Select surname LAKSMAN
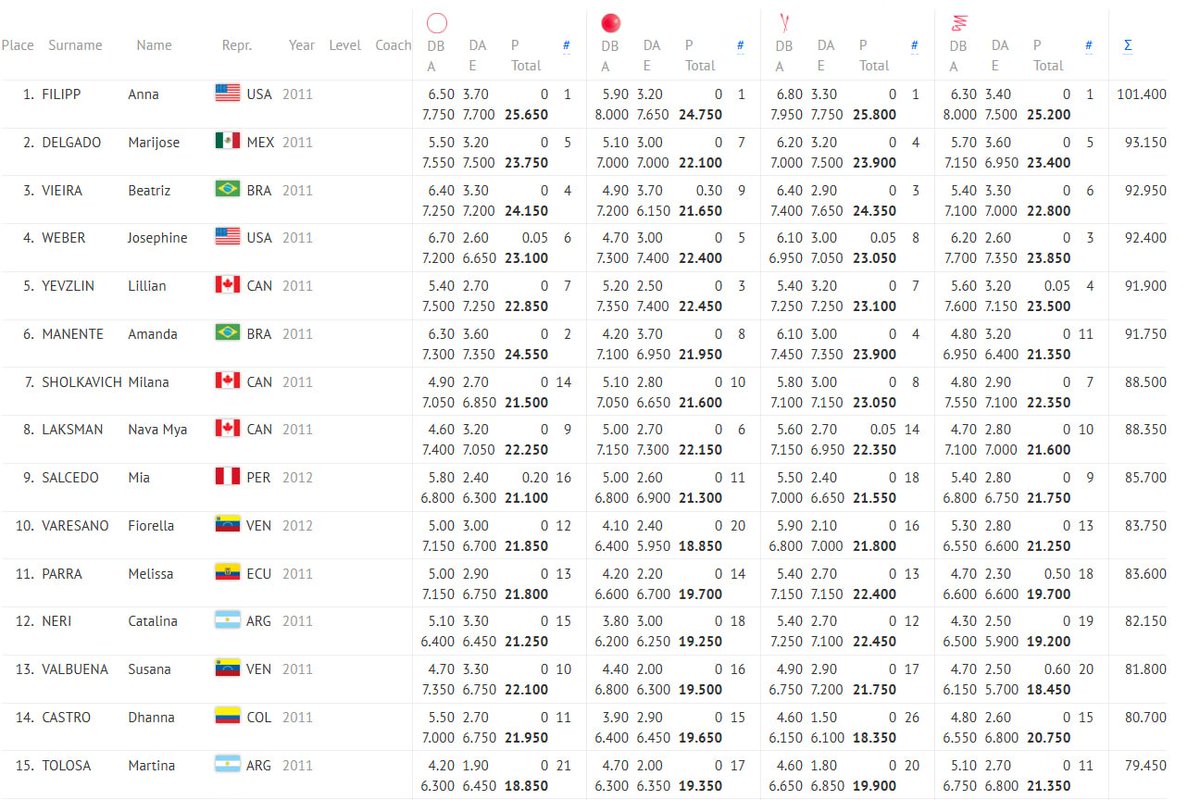 point(71,429)
